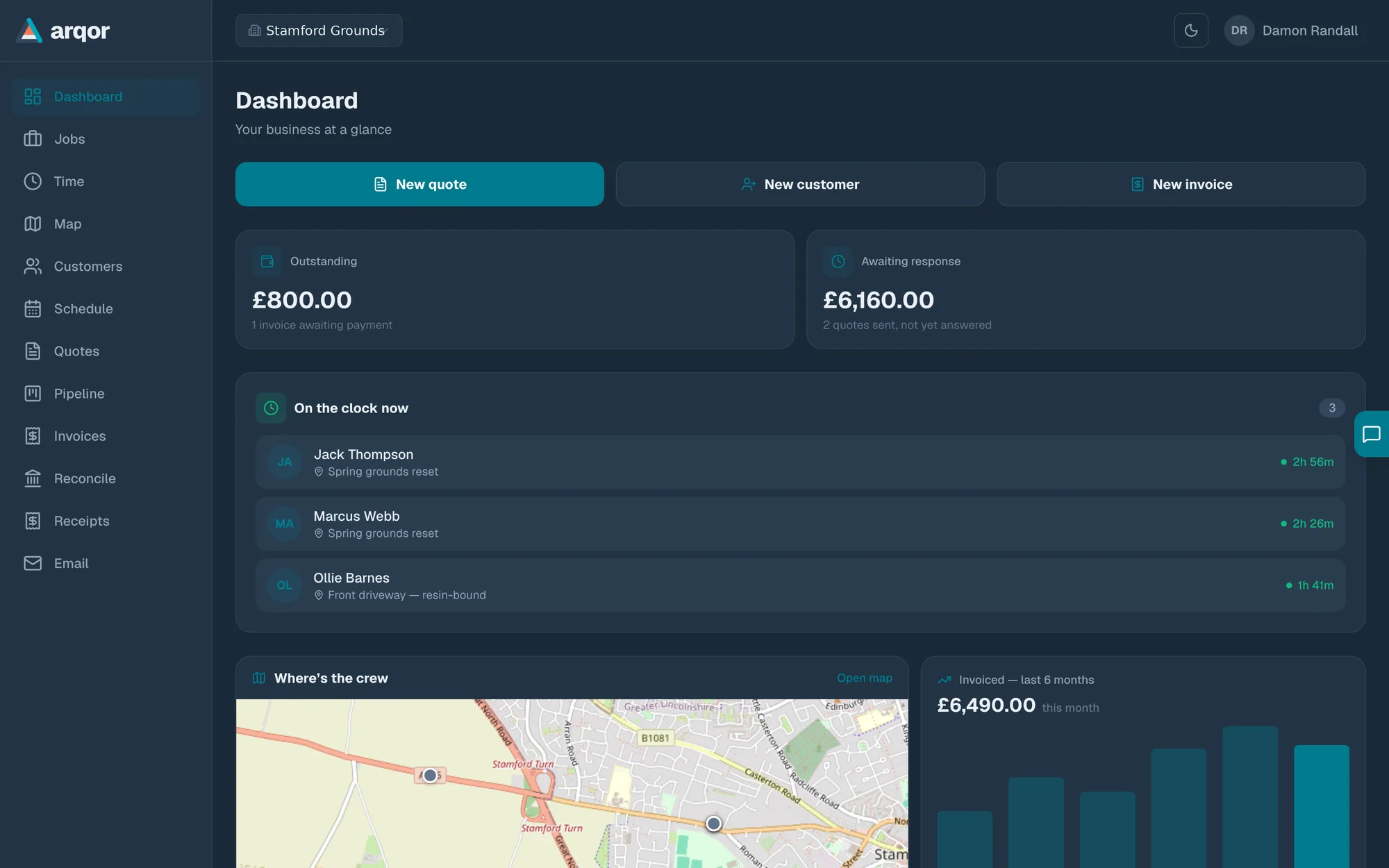Open the Stamford Grounds business selector
Viewport: 1389px width, 868px height.
pyautogui.click(x=319, y=31)
